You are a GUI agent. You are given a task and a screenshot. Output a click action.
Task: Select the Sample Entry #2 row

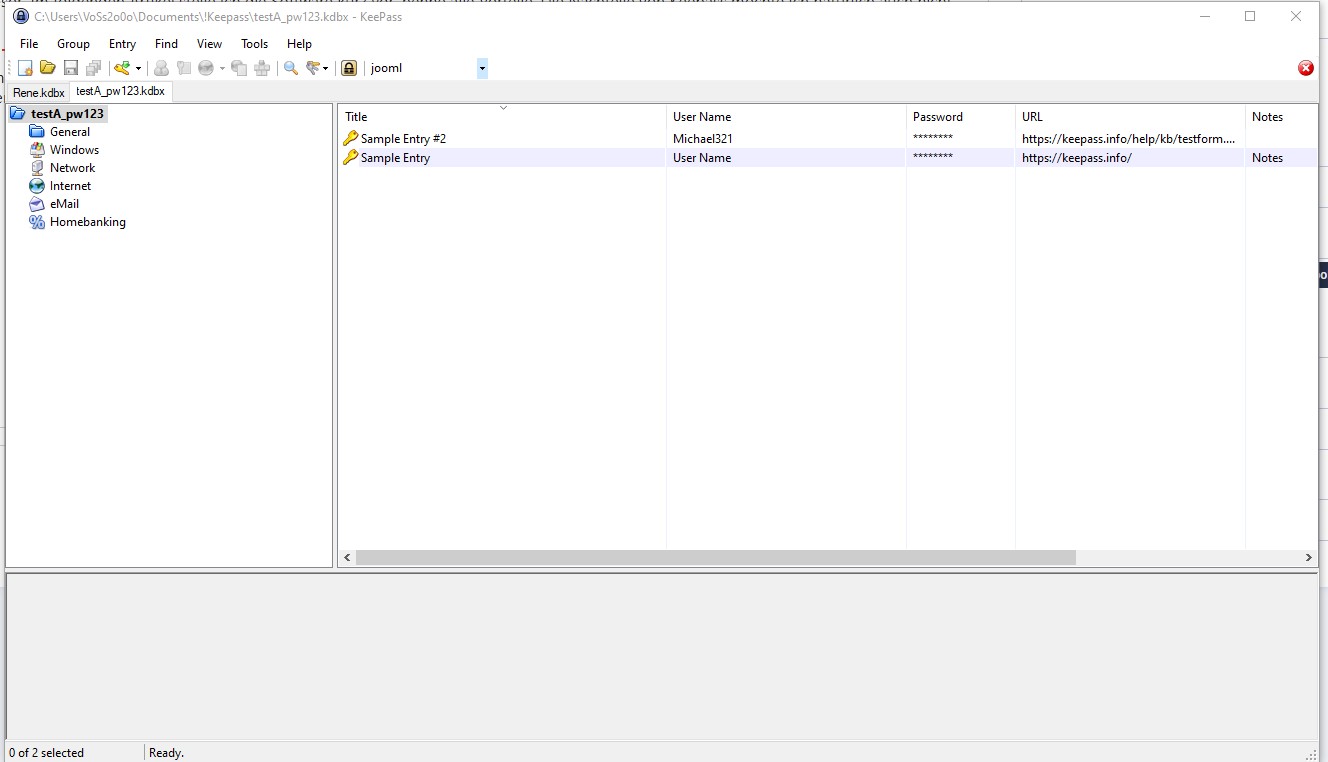(827, 139)
